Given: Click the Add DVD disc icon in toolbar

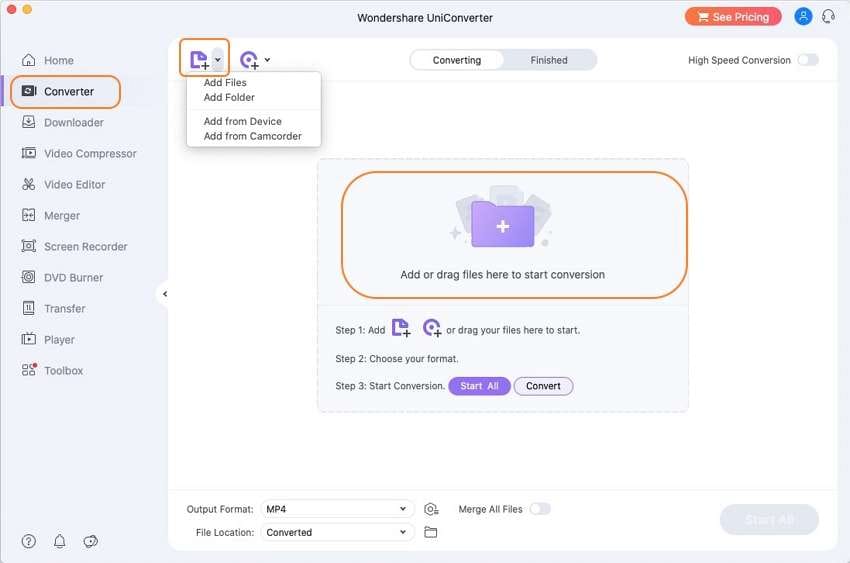Looking at the screenshot, I should [x=249, y=60].
